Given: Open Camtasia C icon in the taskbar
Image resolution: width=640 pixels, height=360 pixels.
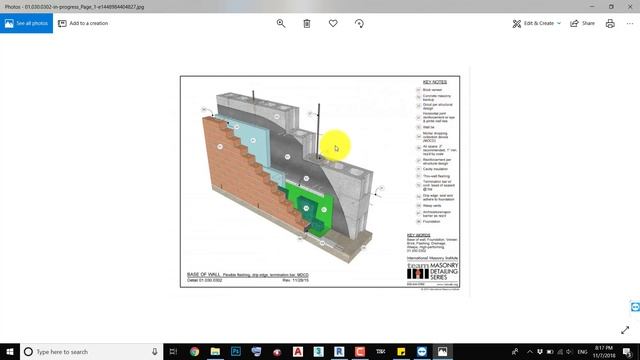Looking at the screenshot, I should pos(360,351).
